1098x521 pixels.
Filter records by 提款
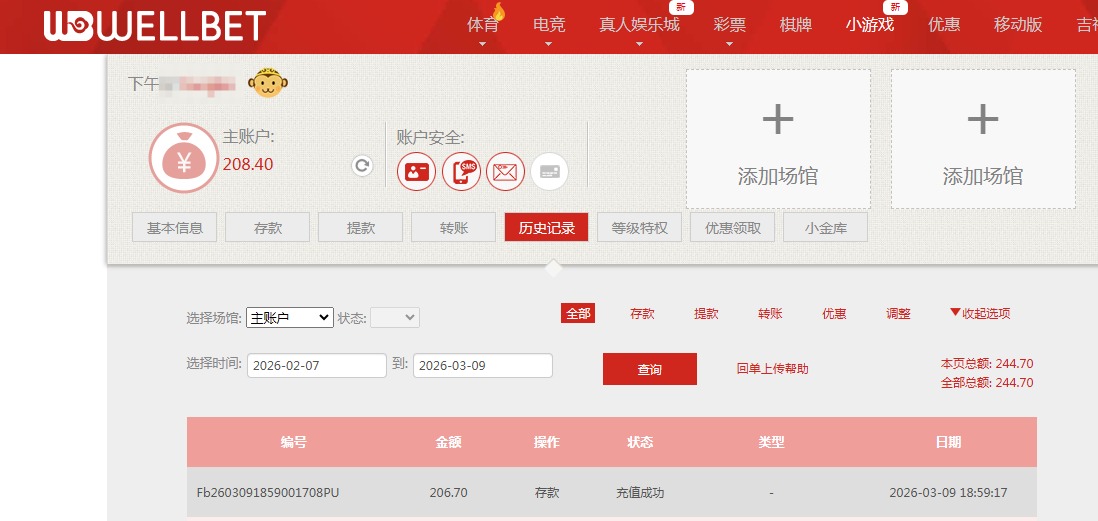click(706, 314)
